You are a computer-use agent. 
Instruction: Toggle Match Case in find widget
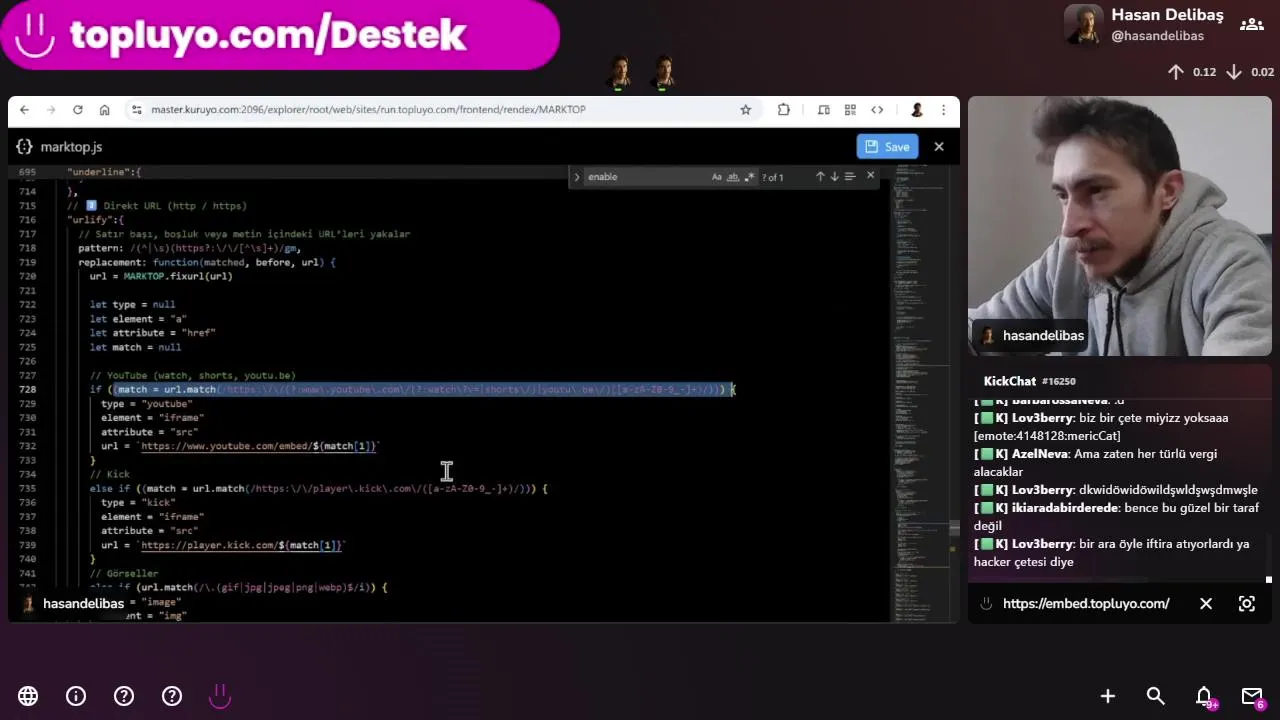click(717, 177)
